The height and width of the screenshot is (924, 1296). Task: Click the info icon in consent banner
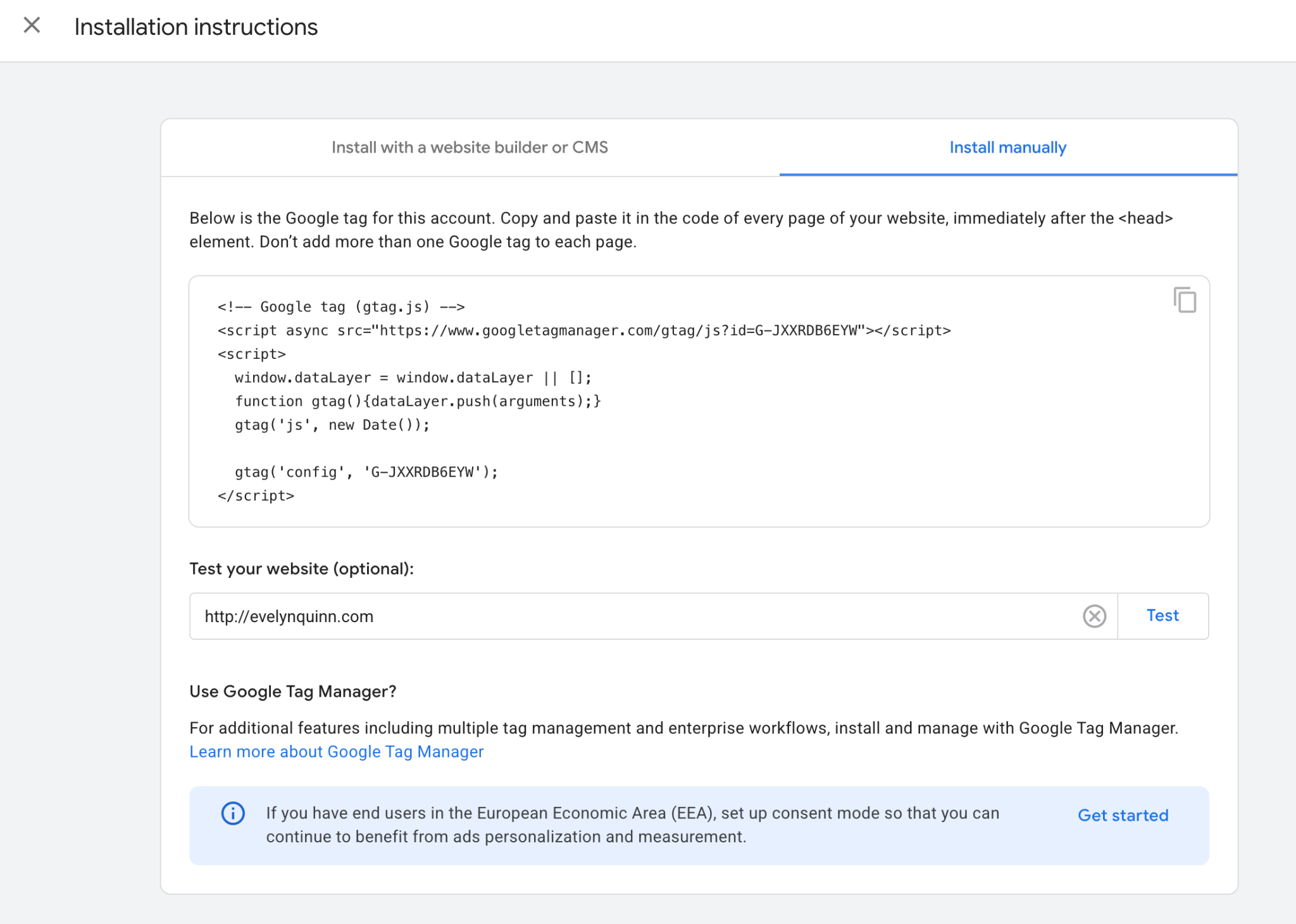click(233, 813)
